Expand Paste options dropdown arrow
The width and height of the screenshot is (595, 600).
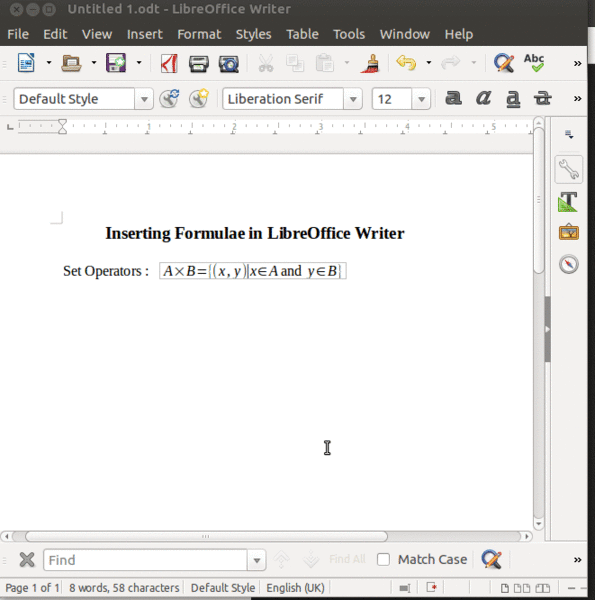347,62
